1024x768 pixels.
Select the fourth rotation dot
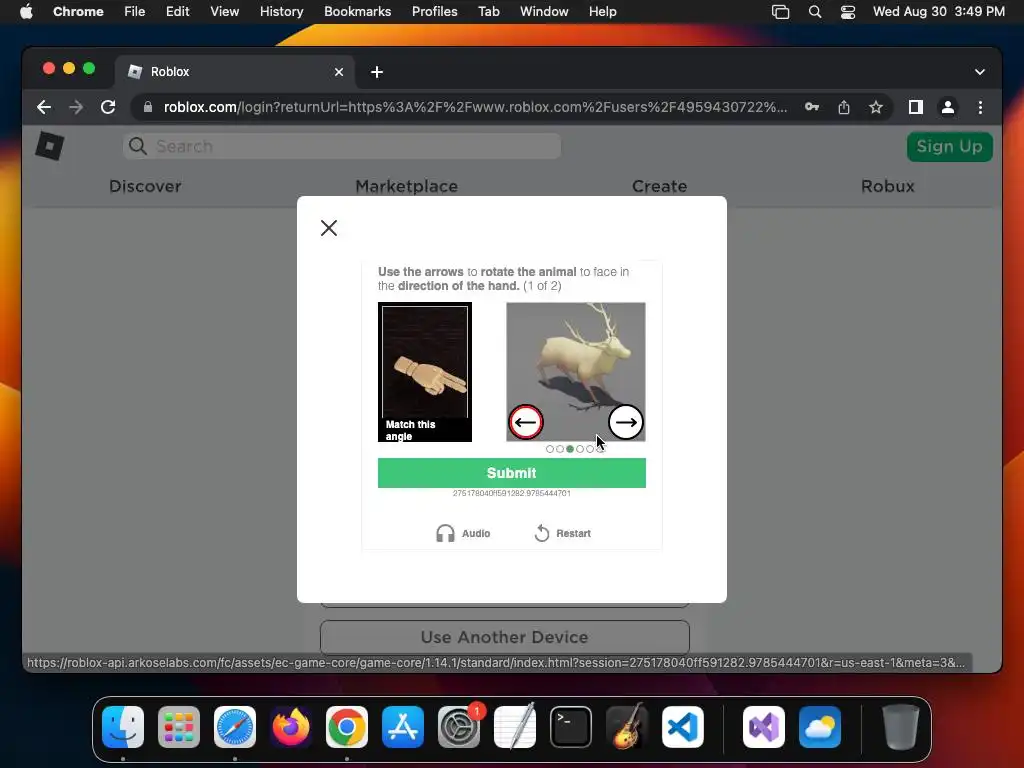point(580,449)
